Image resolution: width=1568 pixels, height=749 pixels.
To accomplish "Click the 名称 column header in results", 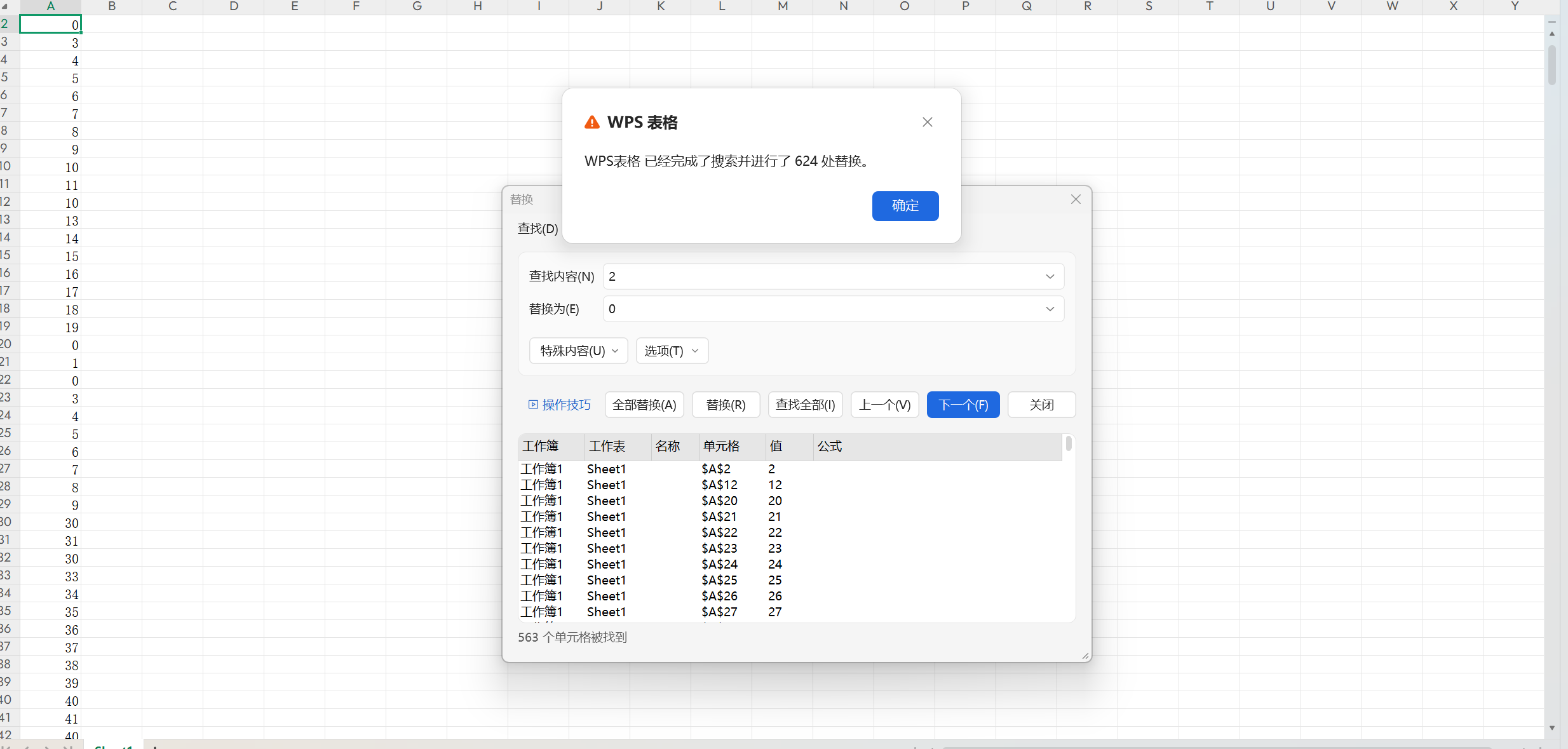I will click(675, 447).
